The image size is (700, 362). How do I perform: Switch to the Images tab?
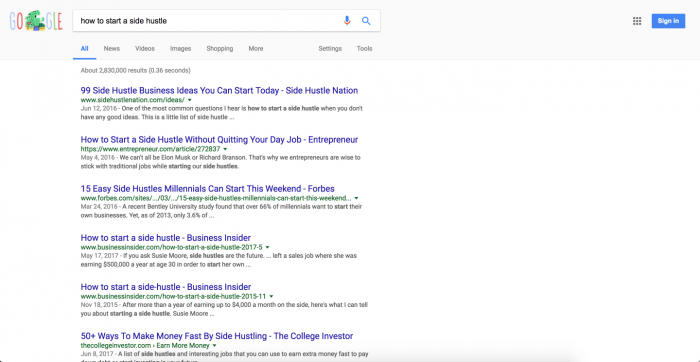coord(180,49)
